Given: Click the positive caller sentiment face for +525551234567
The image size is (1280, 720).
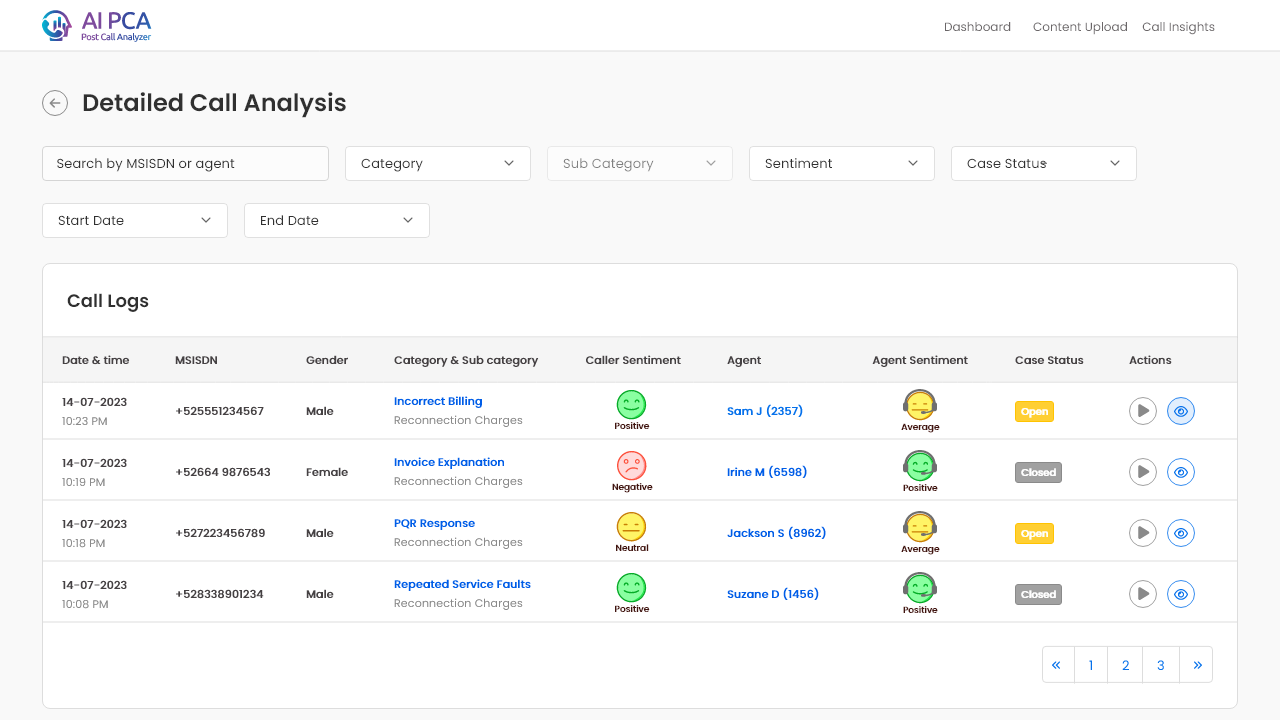Looking at the screenshot, I should pos(631,405).
